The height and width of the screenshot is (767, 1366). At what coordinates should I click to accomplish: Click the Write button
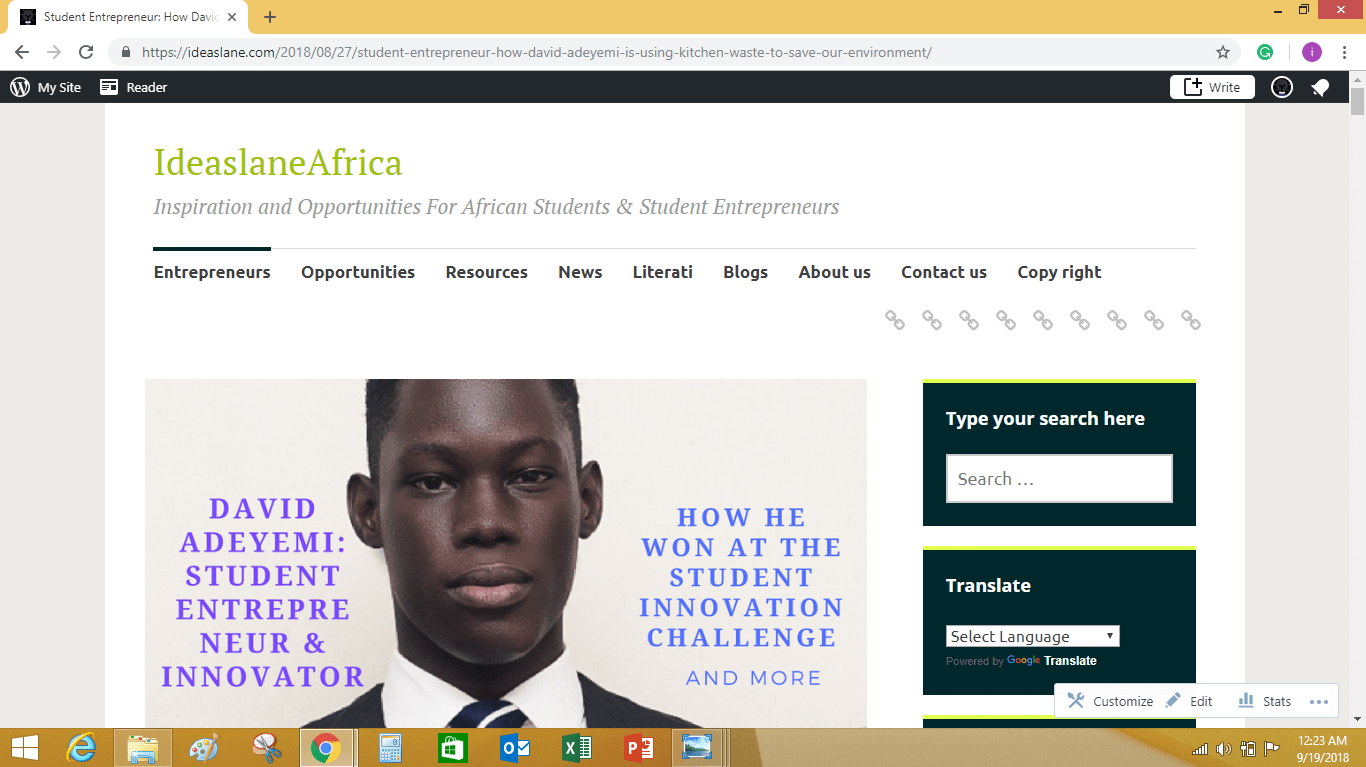pos(1212,87)
